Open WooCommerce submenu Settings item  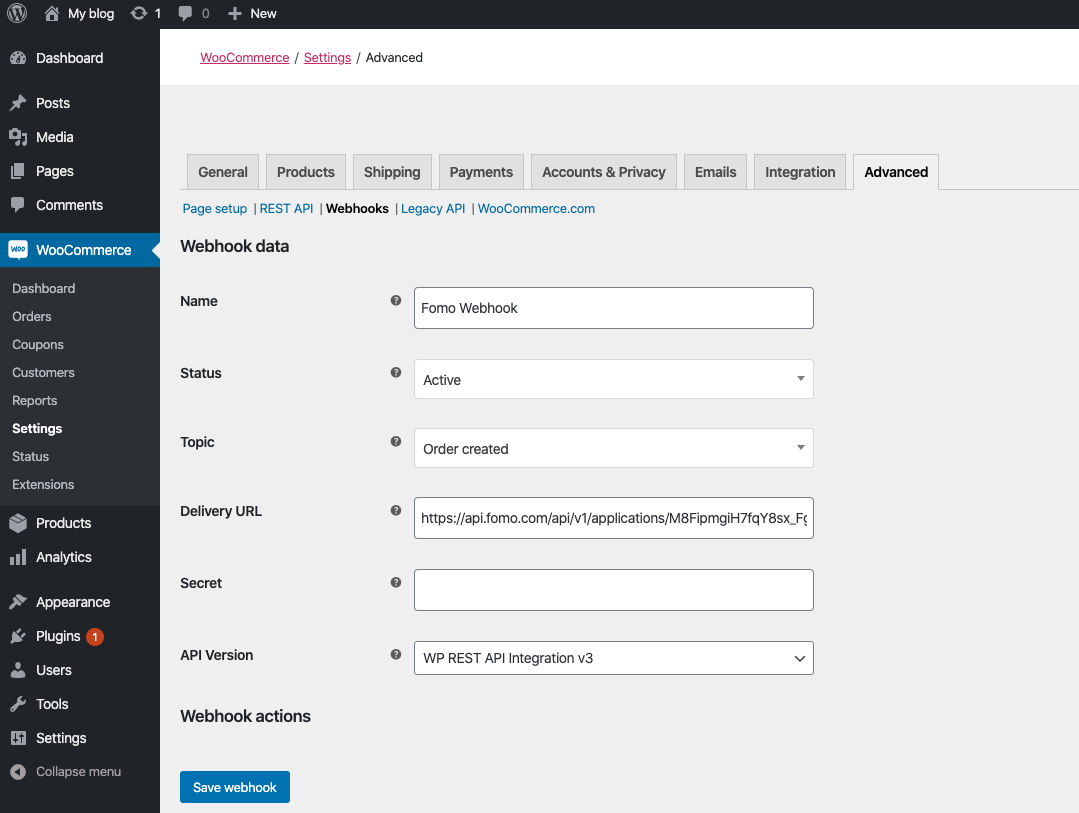(x=37, y=428)
